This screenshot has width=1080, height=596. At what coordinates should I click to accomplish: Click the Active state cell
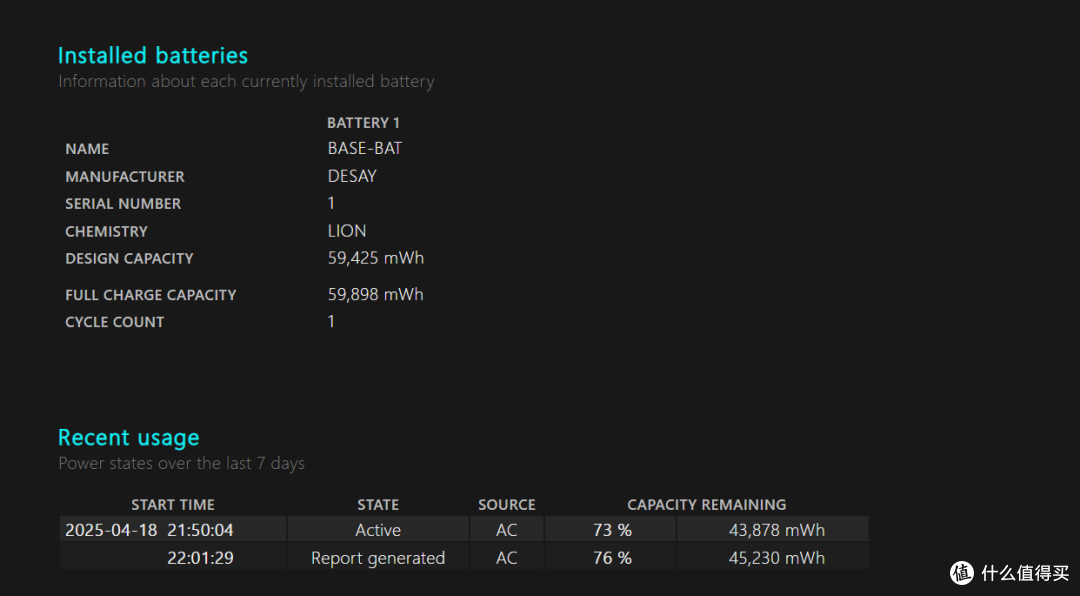tap(378, 529)
